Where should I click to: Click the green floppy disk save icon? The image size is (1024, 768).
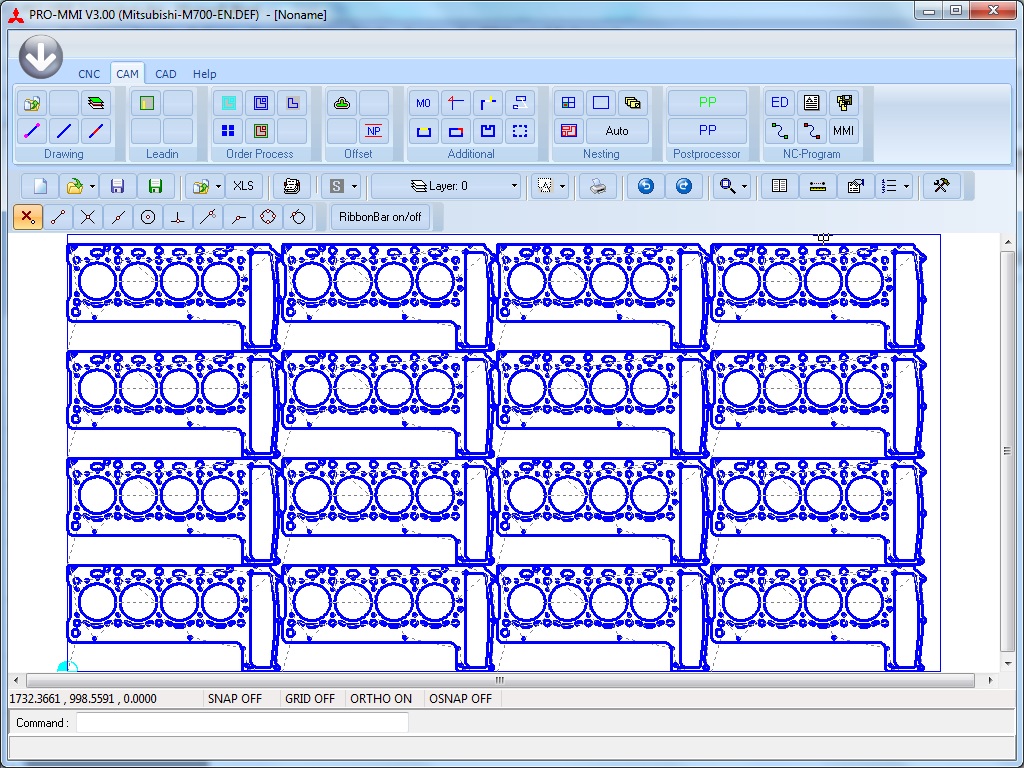click(x=155, y=186)
